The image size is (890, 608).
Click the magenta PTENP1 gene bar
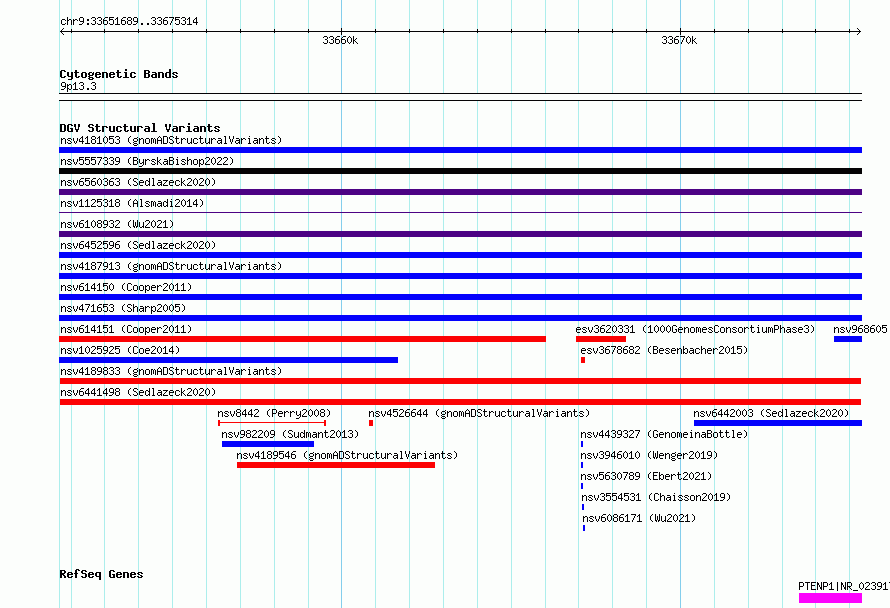tap(830, 598)
